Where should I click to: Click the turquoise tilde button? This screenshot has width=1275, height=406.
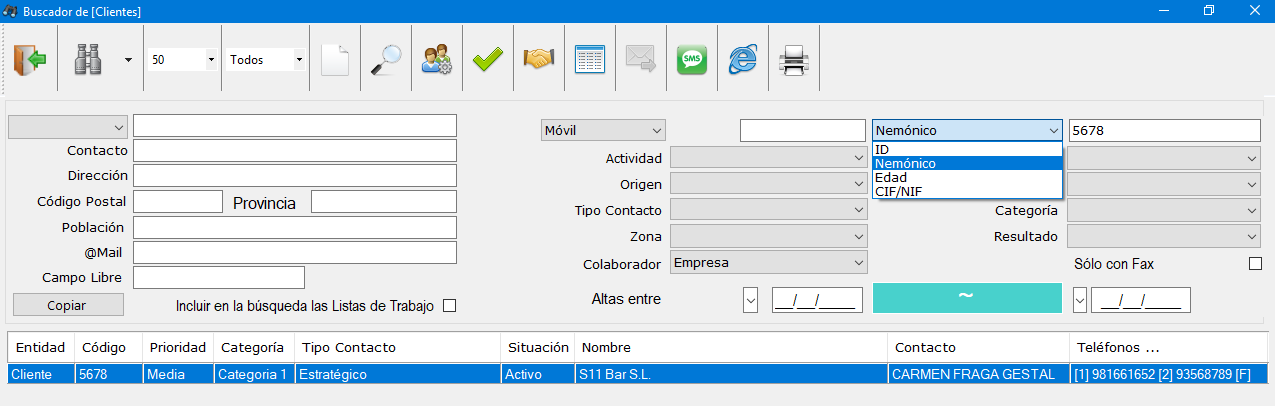967,298
